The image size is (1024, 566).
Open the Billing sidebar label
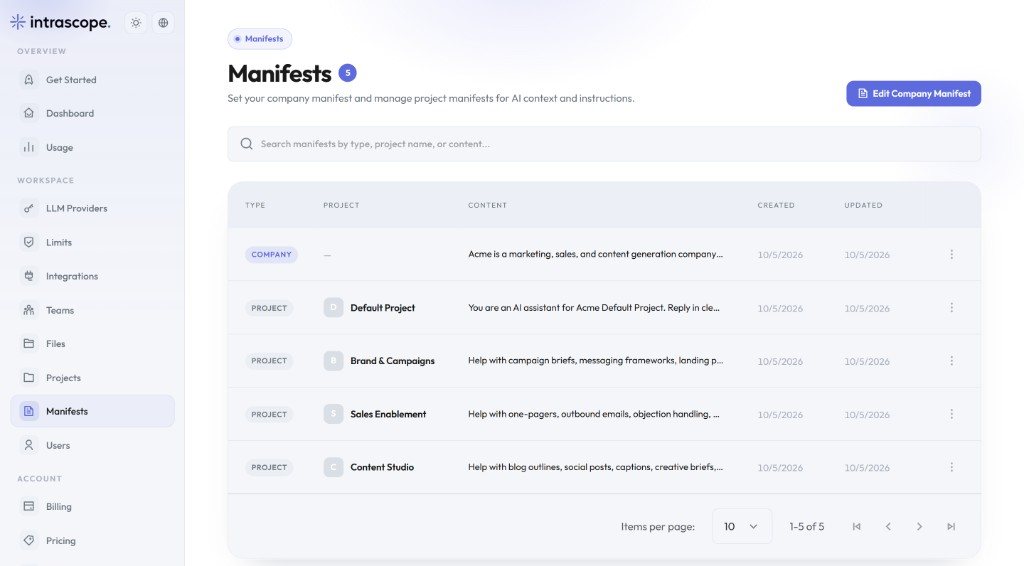click(59, 507)
